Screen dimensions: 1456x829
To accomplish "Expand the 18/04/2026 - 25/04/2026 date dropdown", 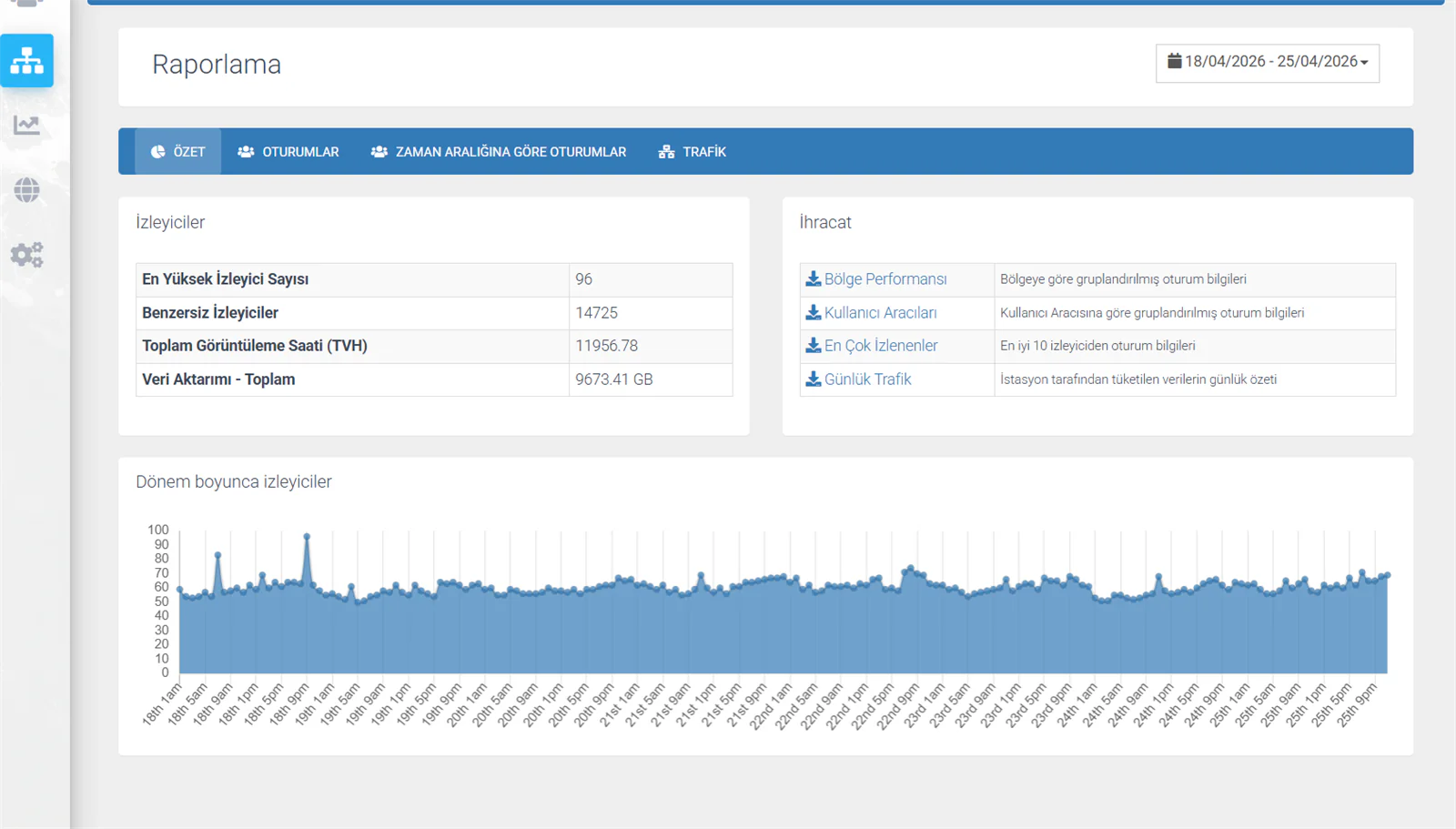I will [x=1268, y=63].
